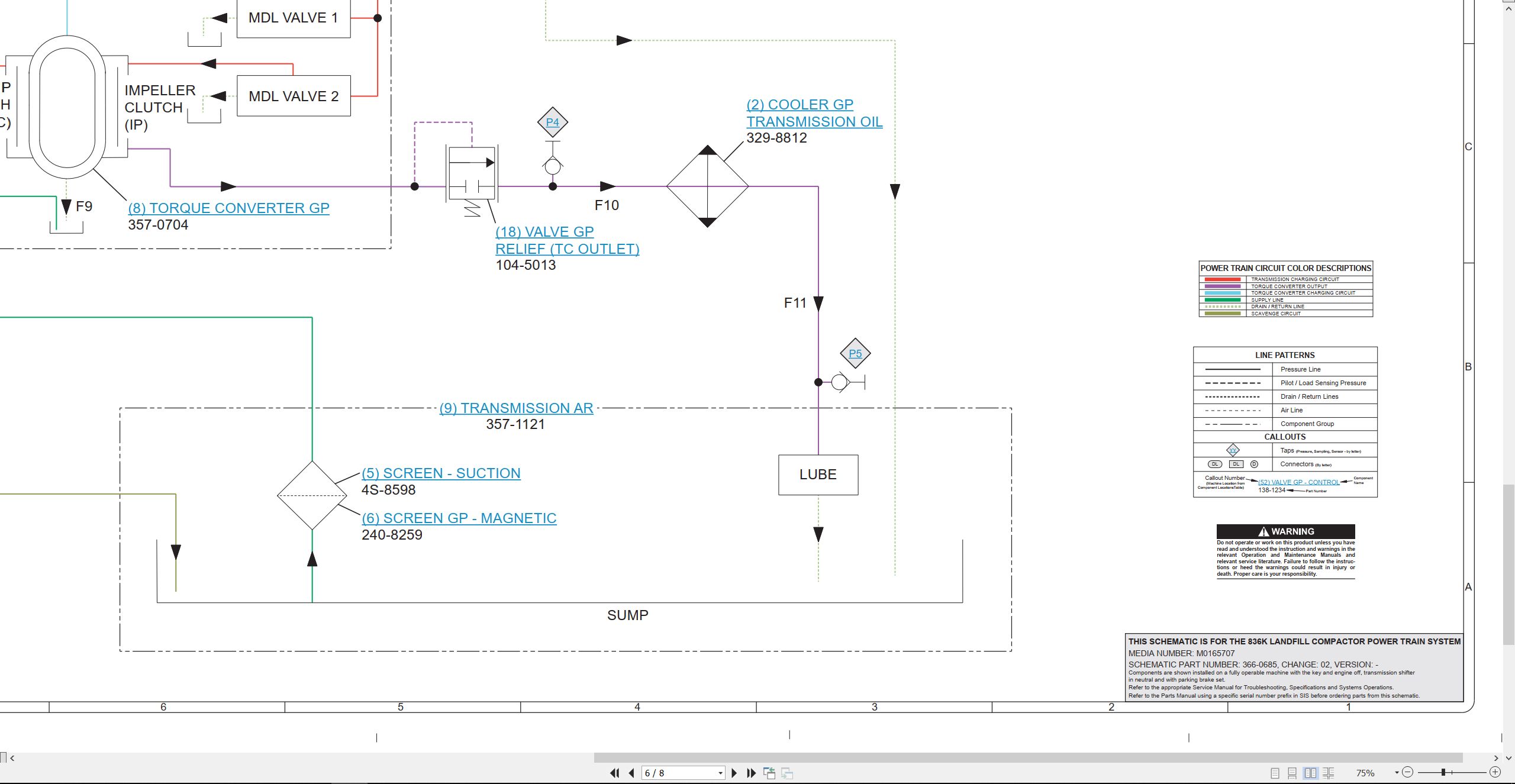1515x784 pixels.
Task: Select two-page facing view
Action: pyautogui.click(x=1311, y=773)
